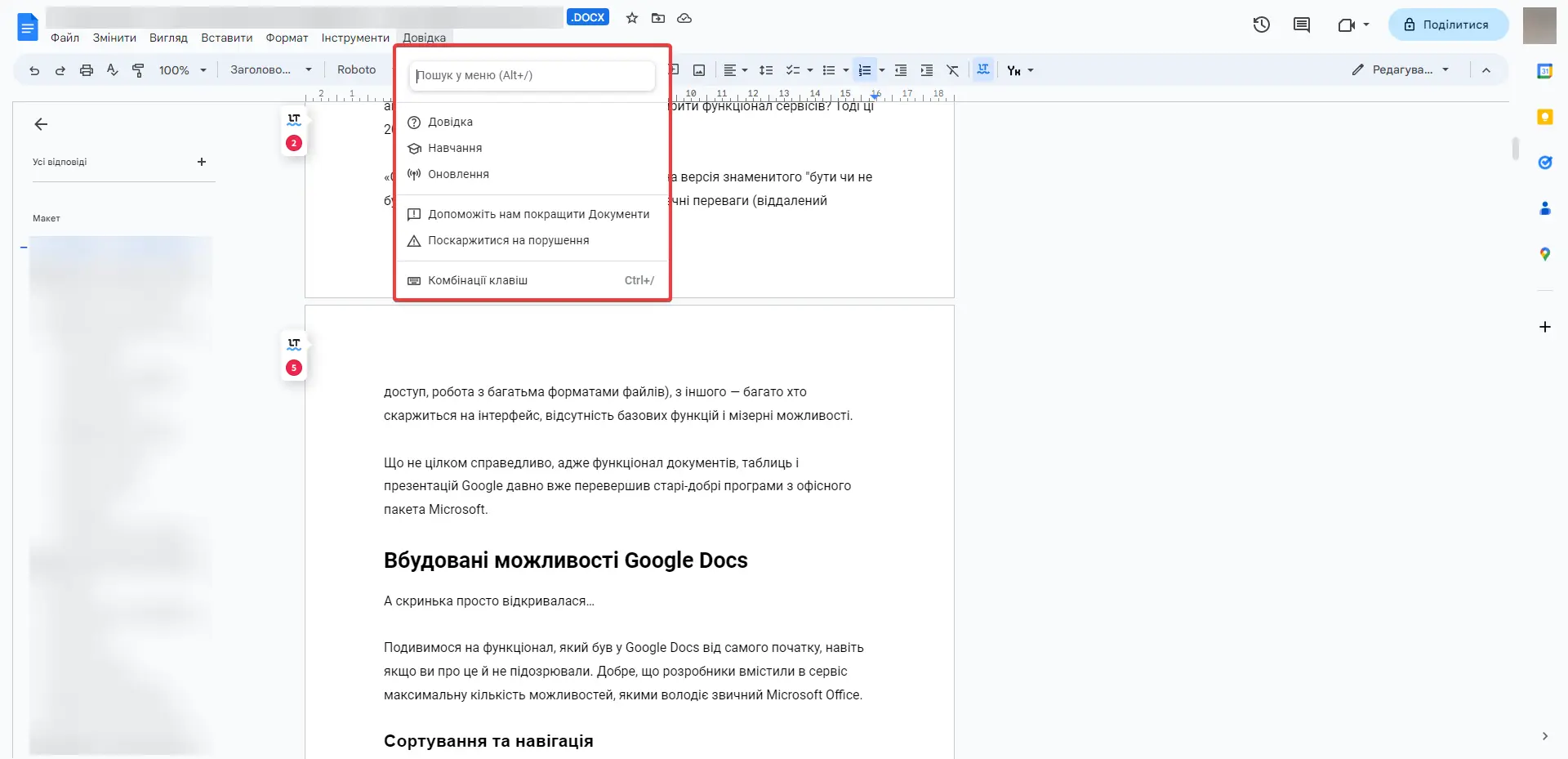Toggle the checklist formatting
The image size is (1568, 759).
(x=792, y=70)
